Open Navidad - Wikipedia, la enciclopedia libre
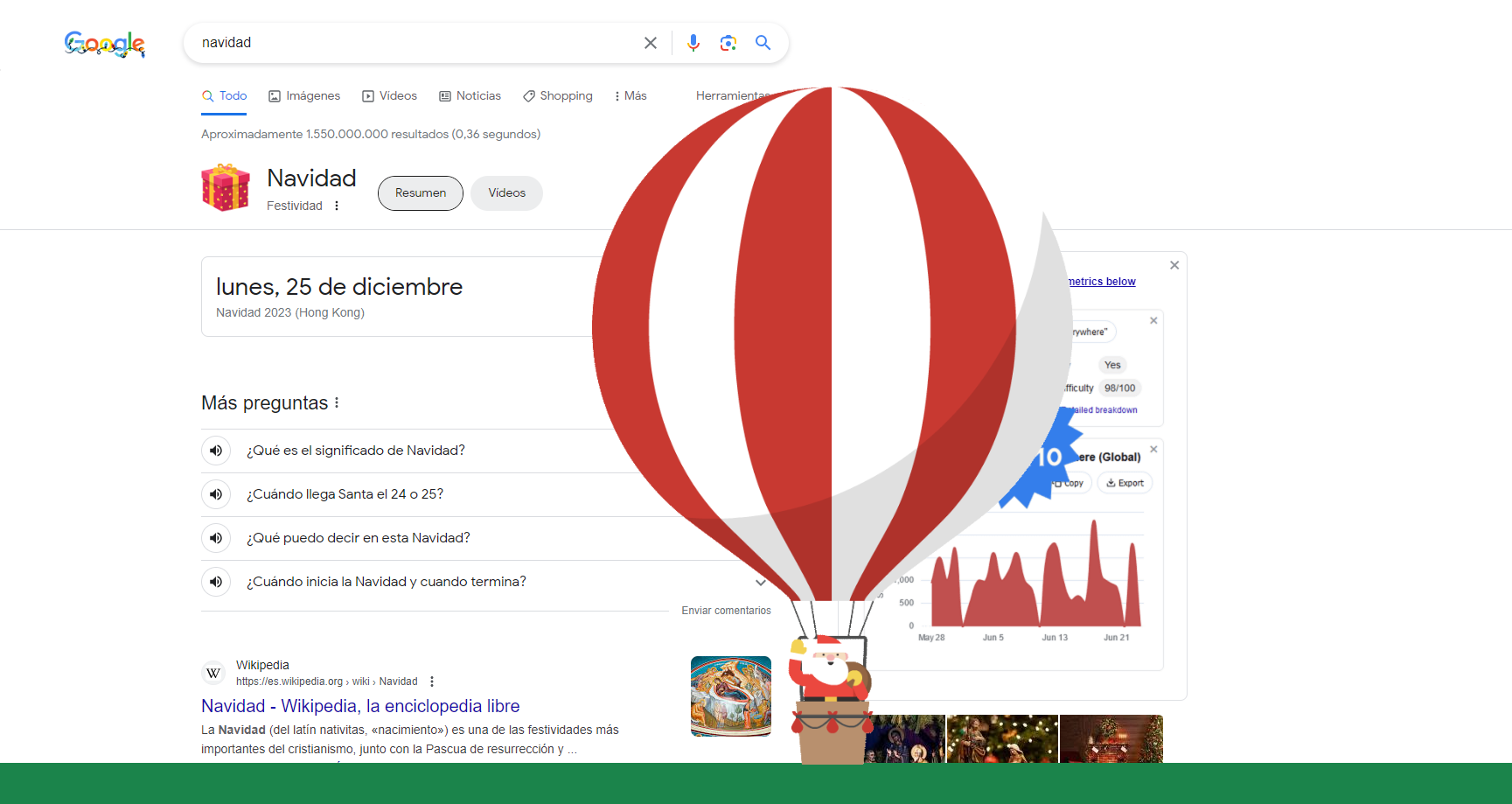 pos(360,706)
